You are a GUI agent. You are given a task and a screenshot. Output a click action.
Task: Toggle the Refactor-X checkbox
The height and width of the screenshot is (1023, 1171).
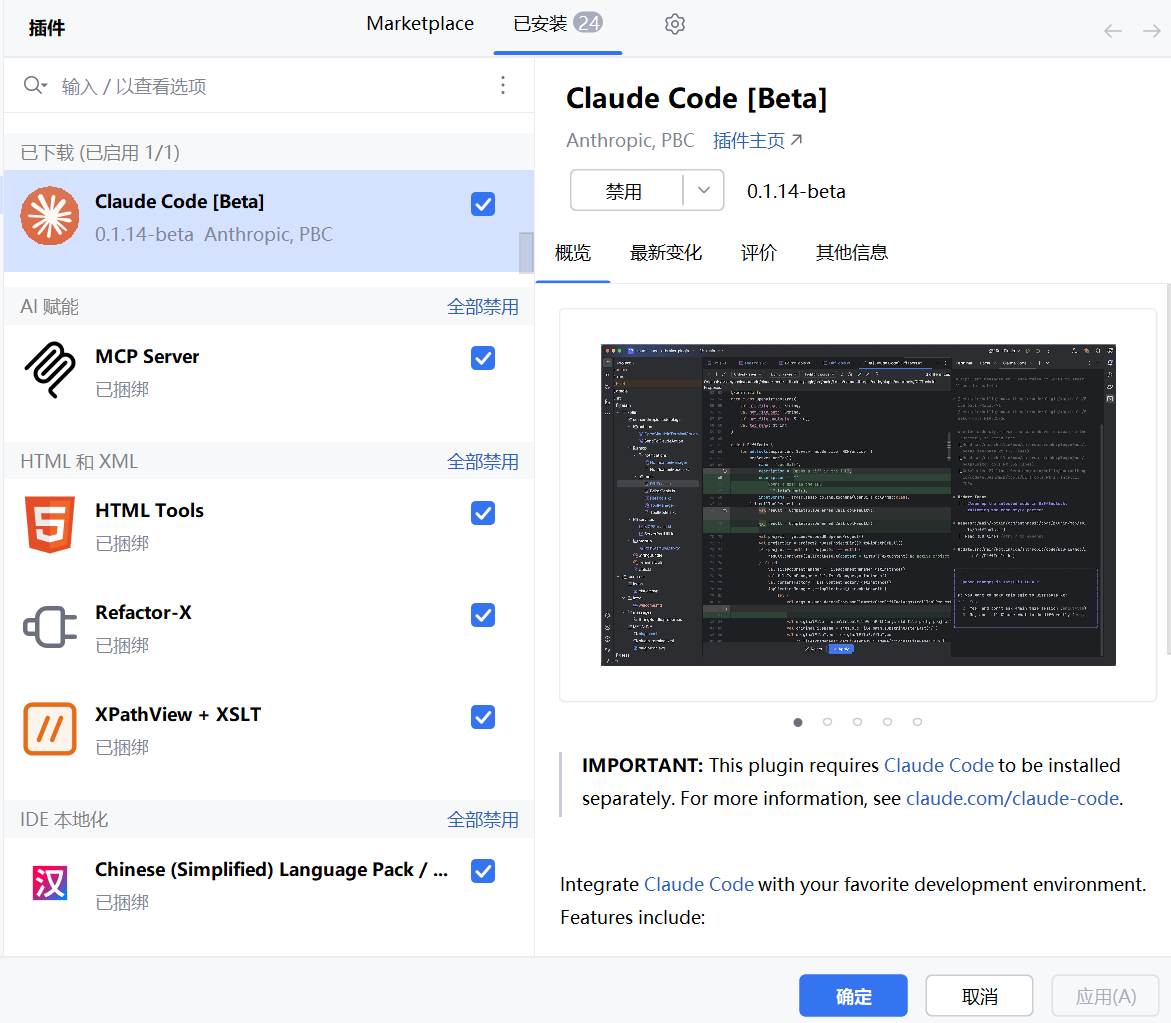click(x=483, y=615)
